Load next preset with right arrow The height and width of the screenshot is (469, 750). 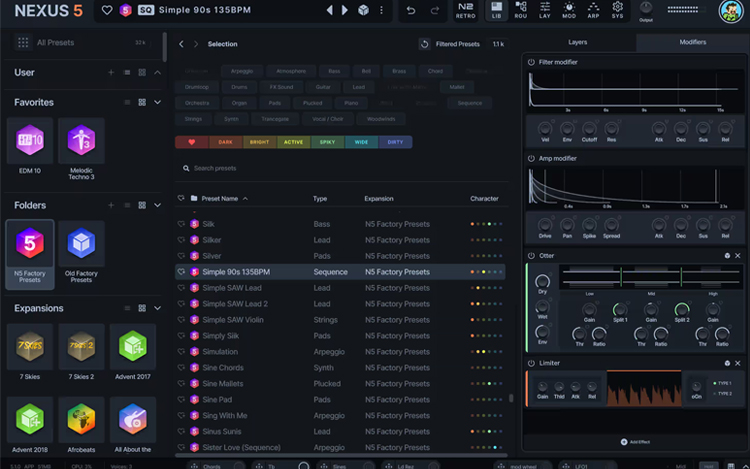pyautogui.click(x=344, y=10)
